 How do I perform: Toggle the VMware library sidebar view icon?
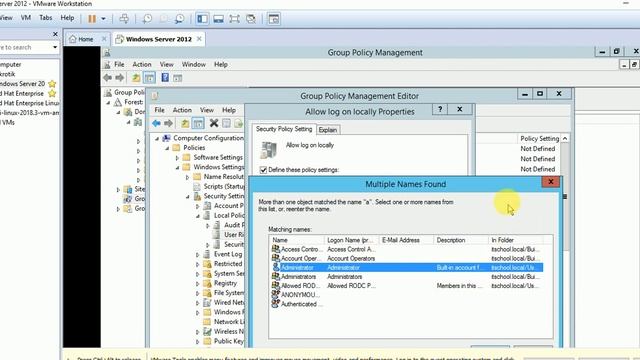tap(202, 19)
